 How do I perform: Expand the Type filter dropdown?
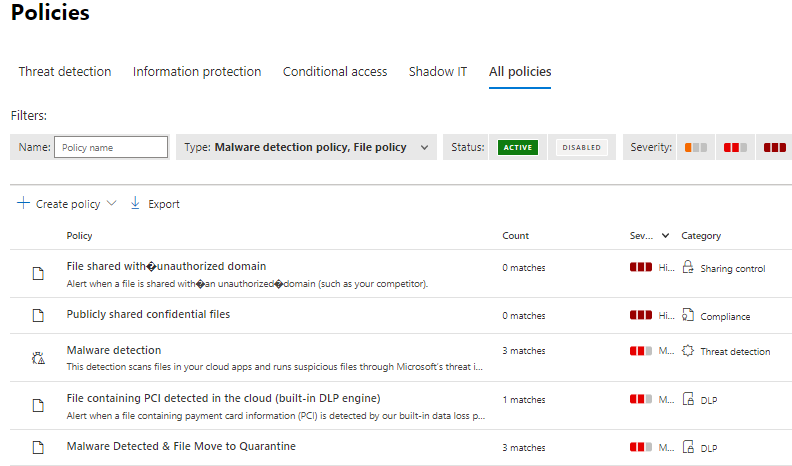coord(424,147)
